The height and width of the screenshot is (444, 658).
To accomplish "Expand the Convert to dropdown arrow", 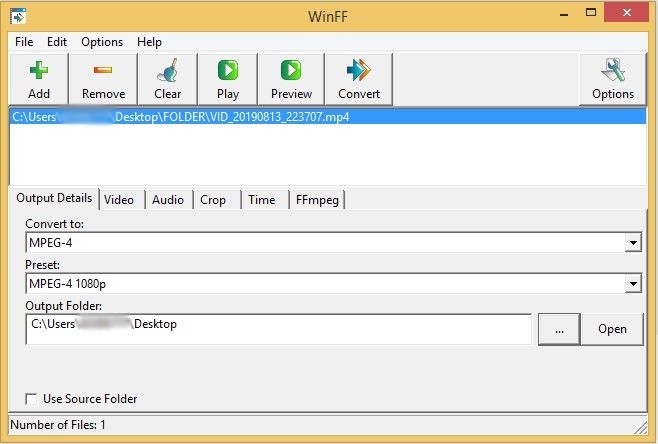I will click(x=633, y=243).
